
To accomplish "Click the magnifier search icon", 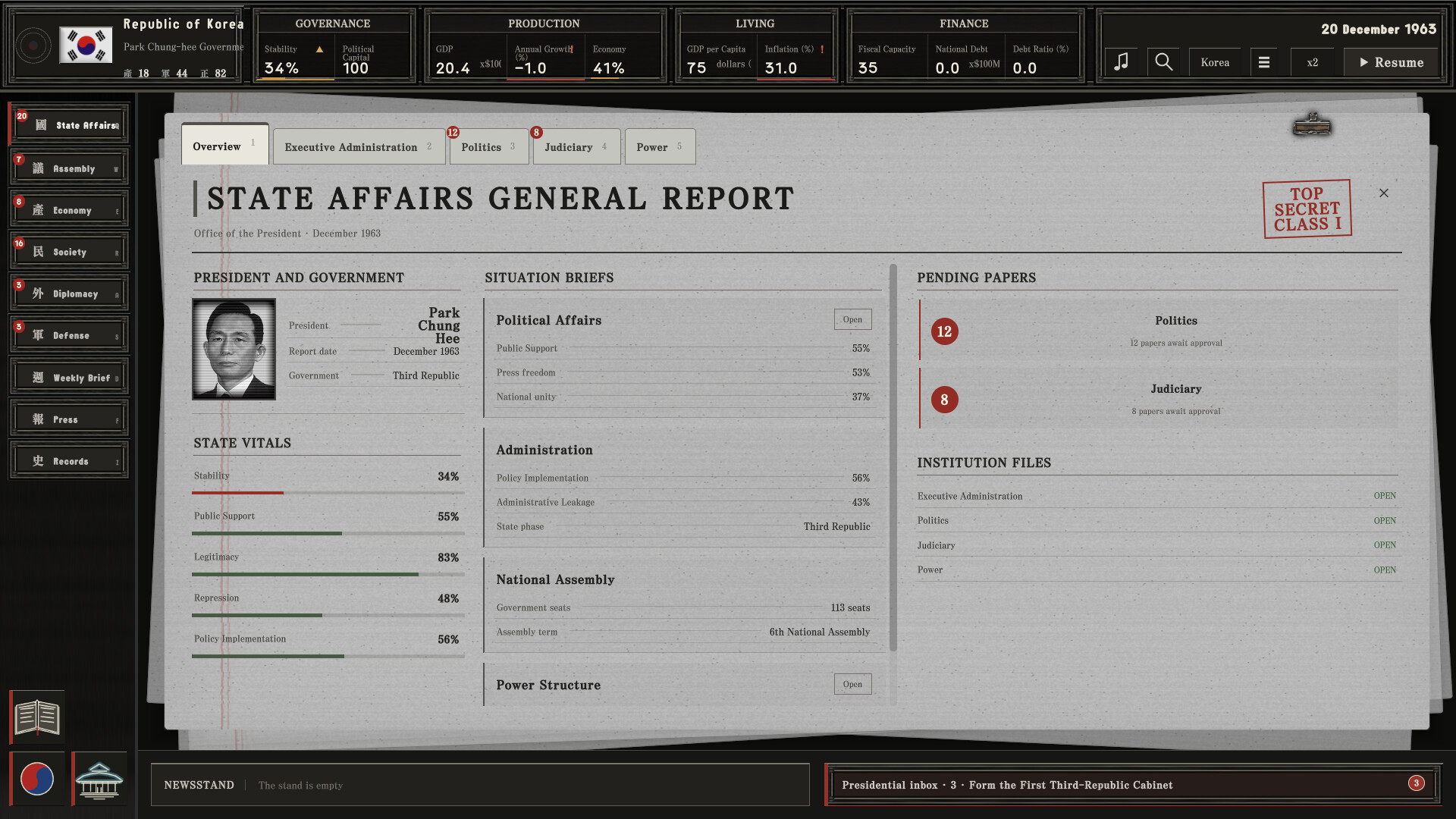I will click(x=1163, y=62).
